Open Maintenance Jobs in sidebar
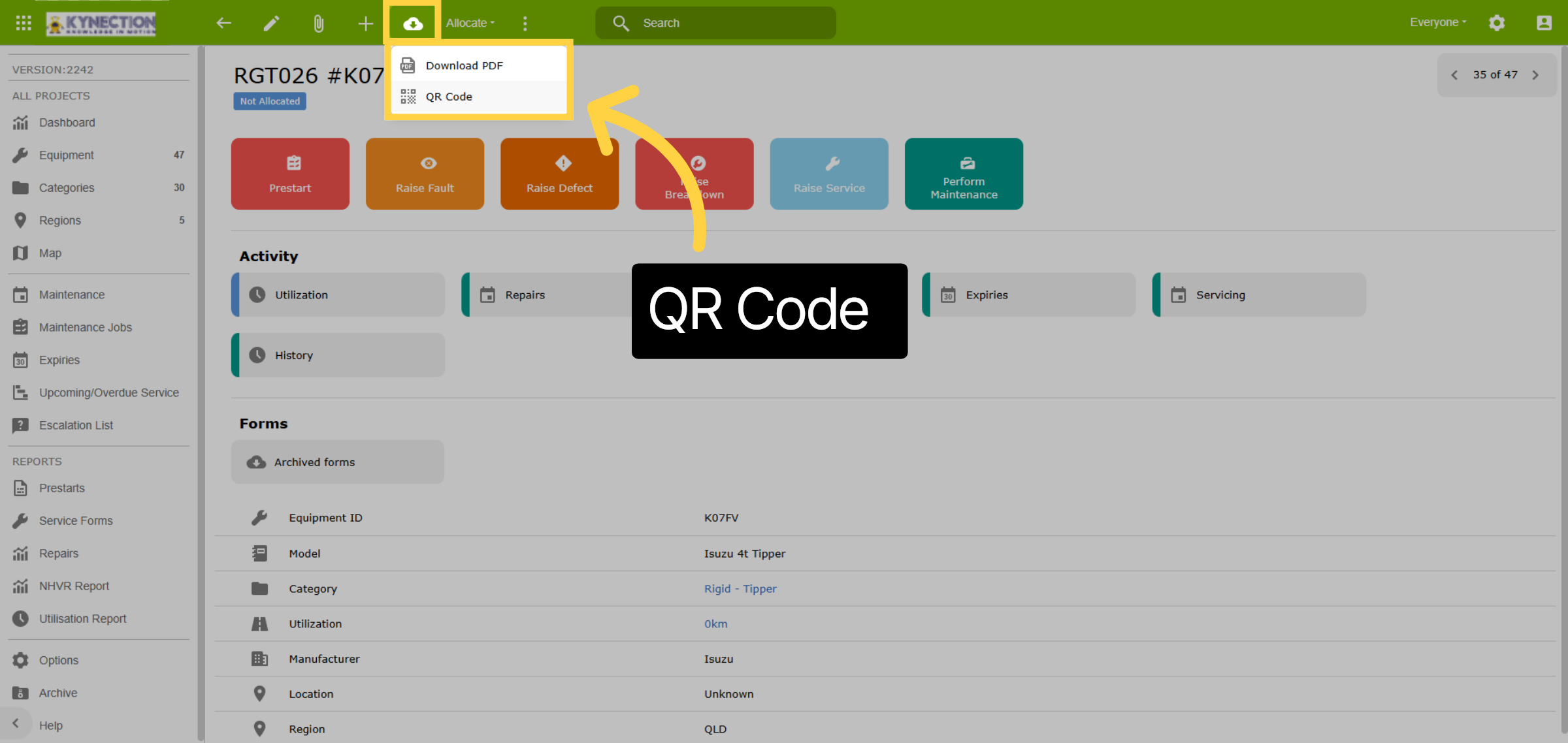1568x743 pixels. click(x=98, y=328)
